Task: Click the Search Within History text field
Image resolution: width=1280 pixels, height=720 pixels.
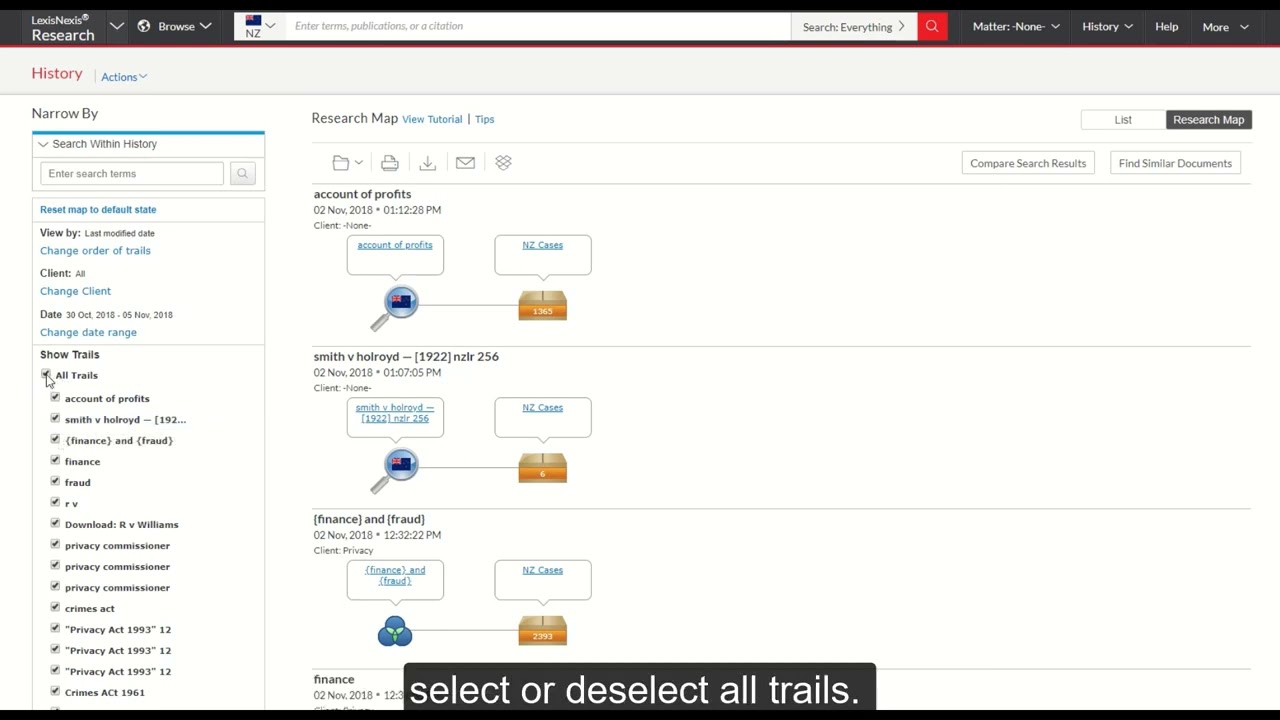Action: click(x=132, y=173)
